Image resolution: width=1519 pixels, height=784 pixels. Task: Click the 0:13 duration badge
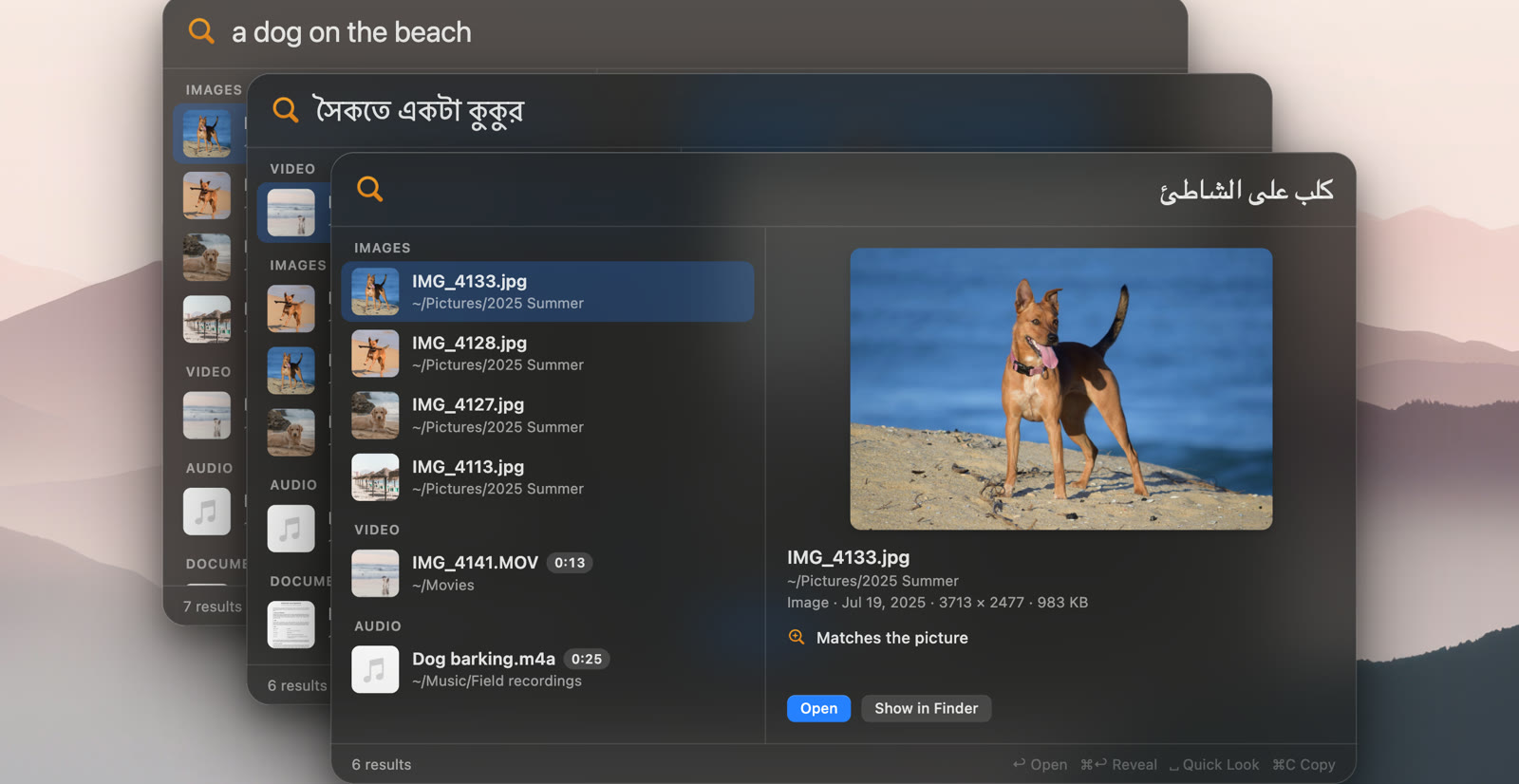(x=570, y=563)
